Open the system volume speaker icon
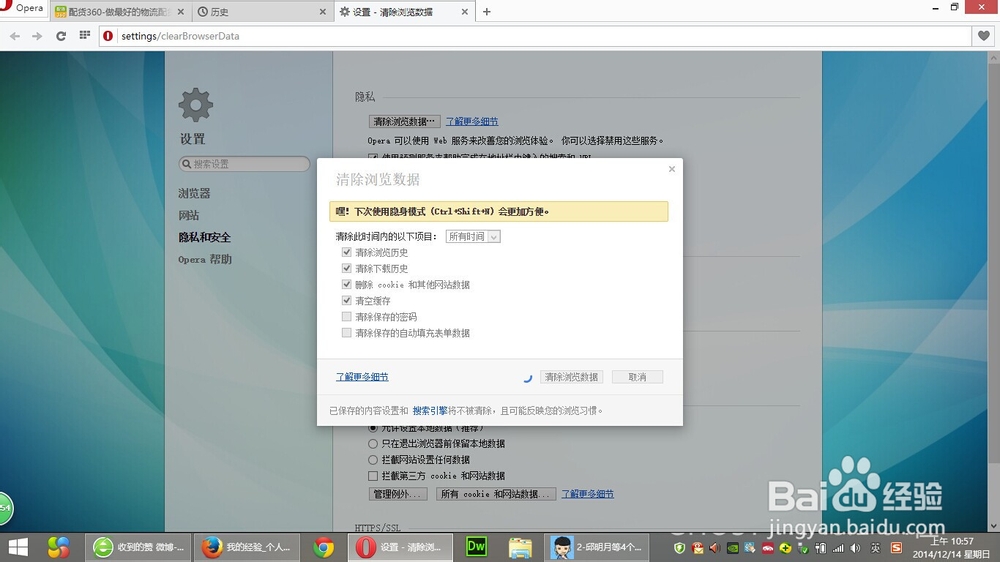Image resolution: width=1000 pixels, height=562 pixels. pos(855,548)
